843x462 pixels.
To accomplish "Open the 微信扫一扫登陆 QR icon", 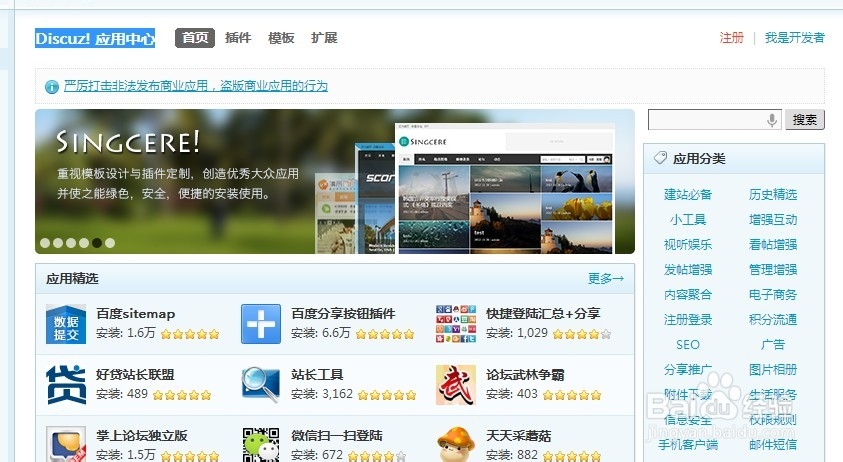I will 261,444.
